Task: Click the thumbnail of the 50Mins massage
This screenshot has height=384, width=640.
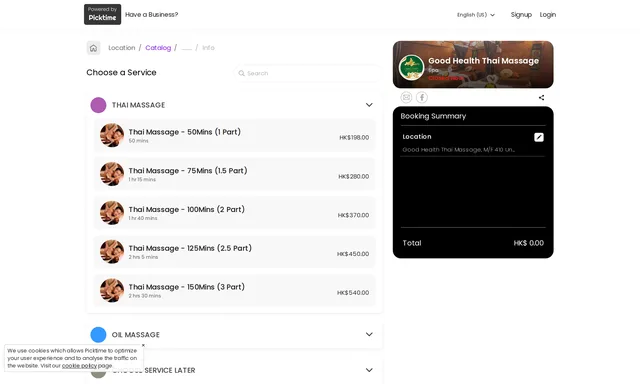Action: click(112, 135)
